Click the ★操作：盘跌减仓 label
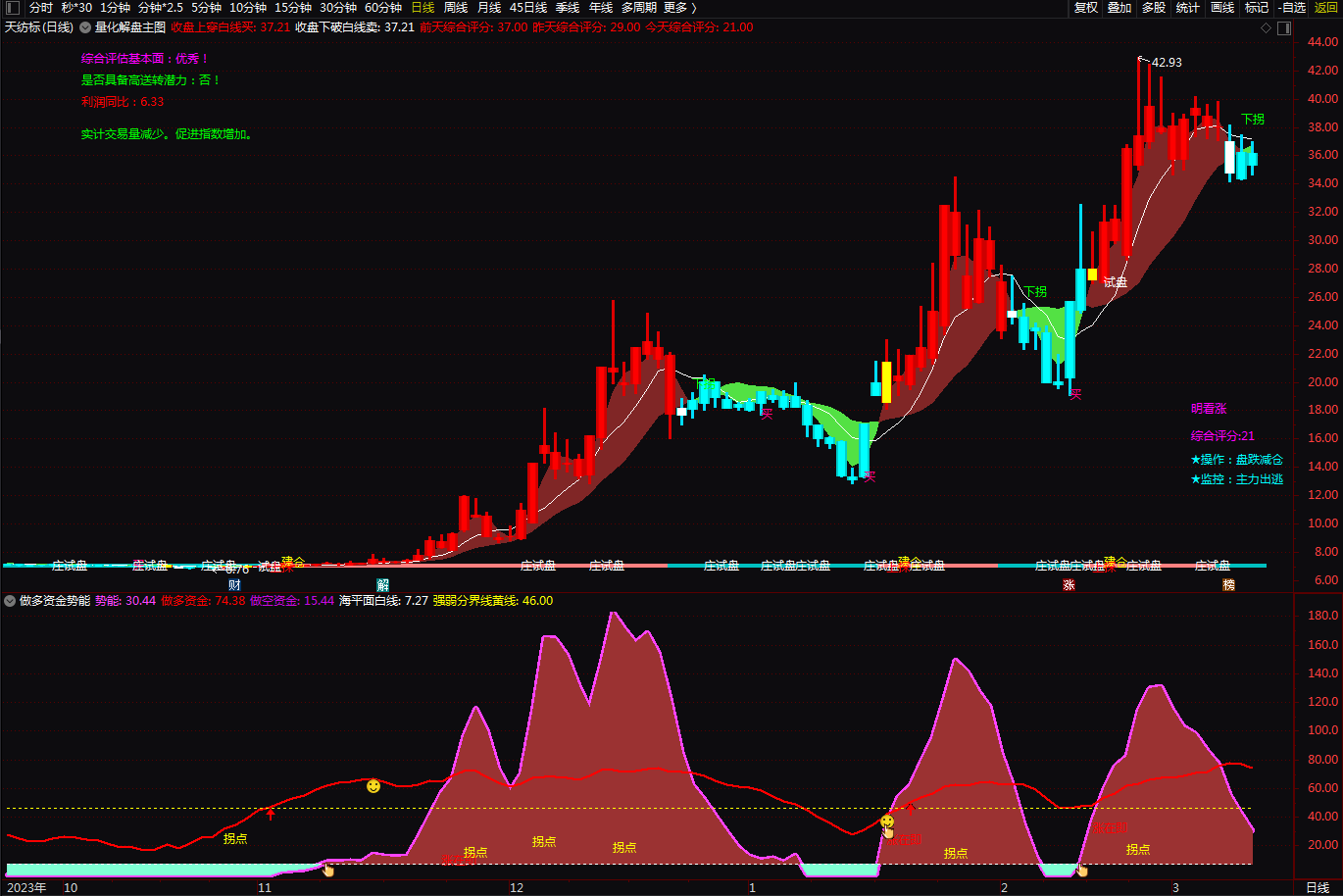 pos(1236,460)
